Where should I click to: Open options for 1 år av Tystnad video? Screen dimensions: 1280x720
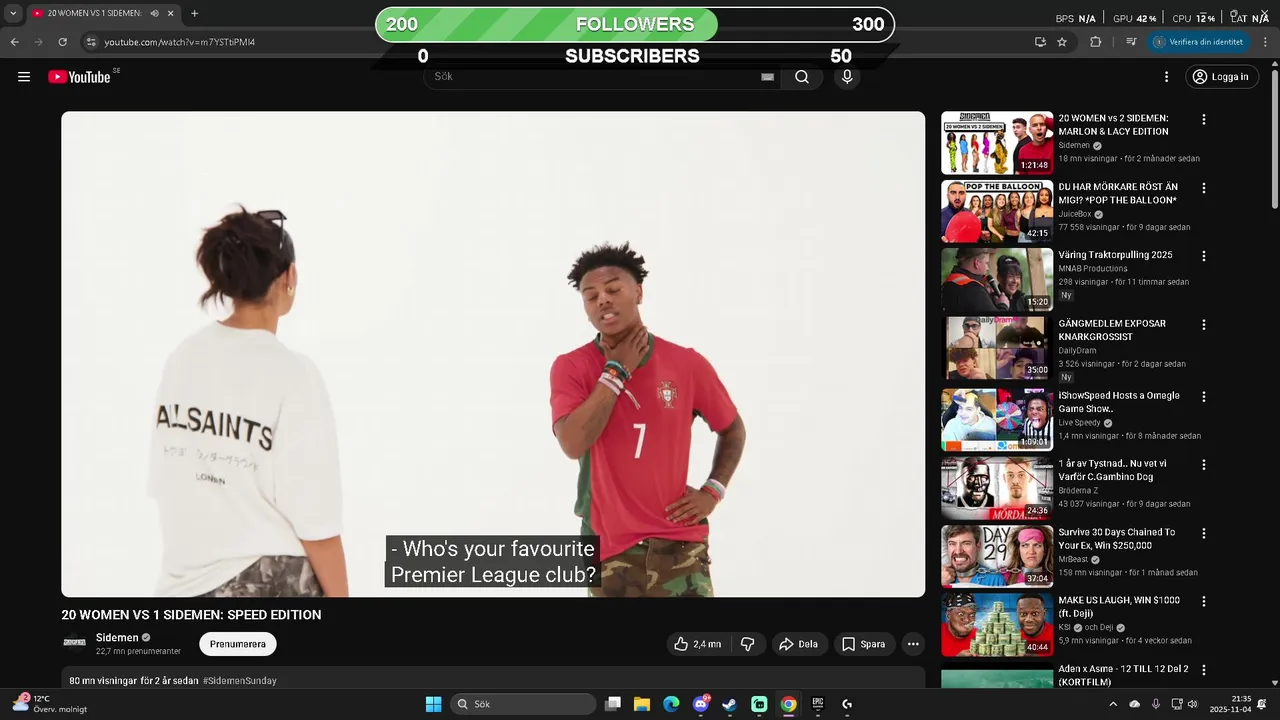[1203, 465]
